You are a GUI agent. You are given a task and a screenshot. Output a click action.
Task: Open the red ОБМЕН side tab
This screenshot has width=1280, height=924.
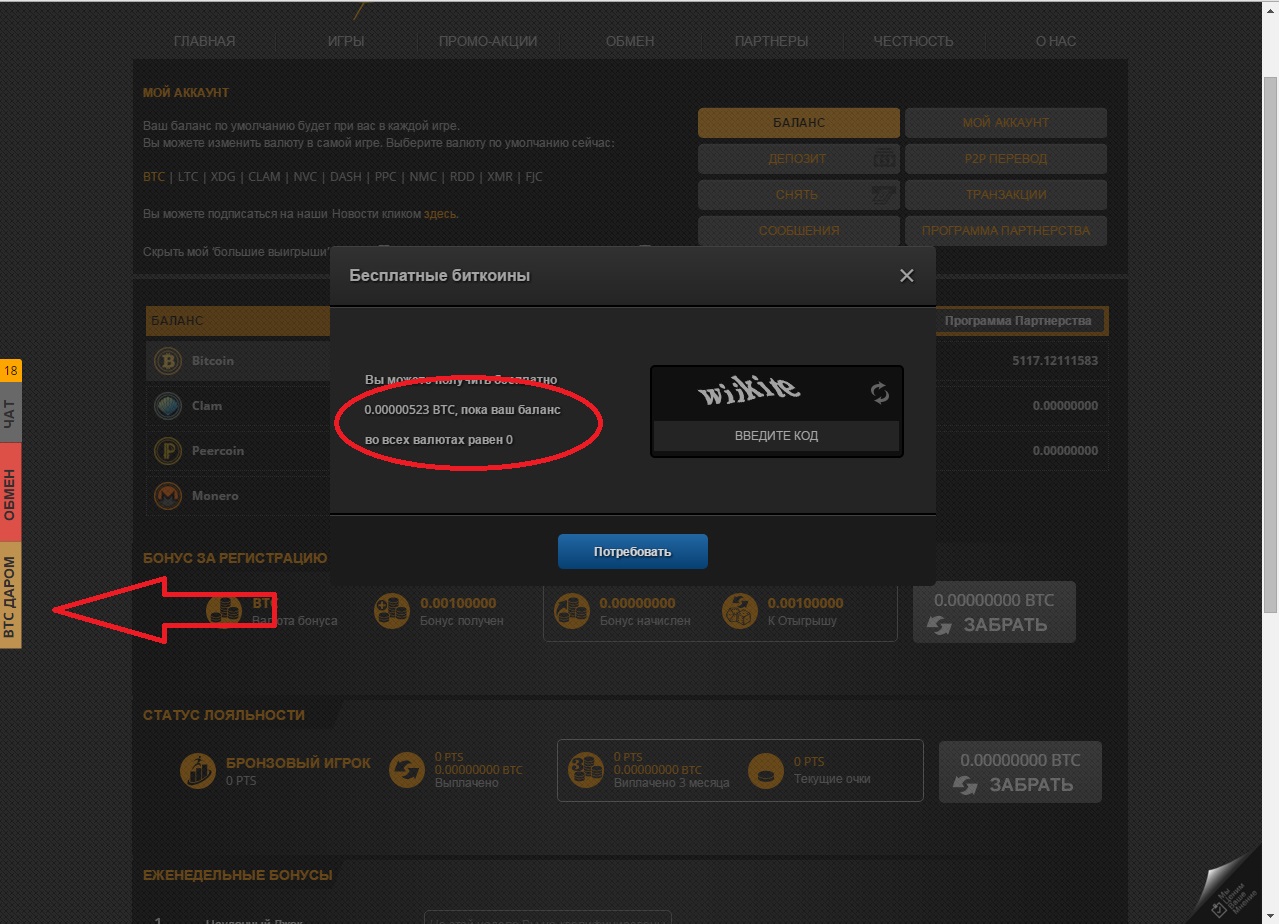(x=11, y=492)
